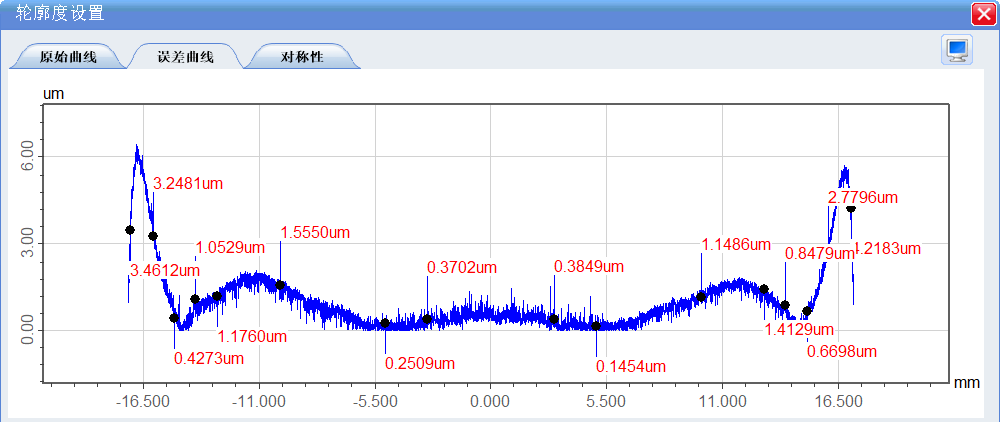
Task: Click the monitor display icon
Action: coord(957,50)
